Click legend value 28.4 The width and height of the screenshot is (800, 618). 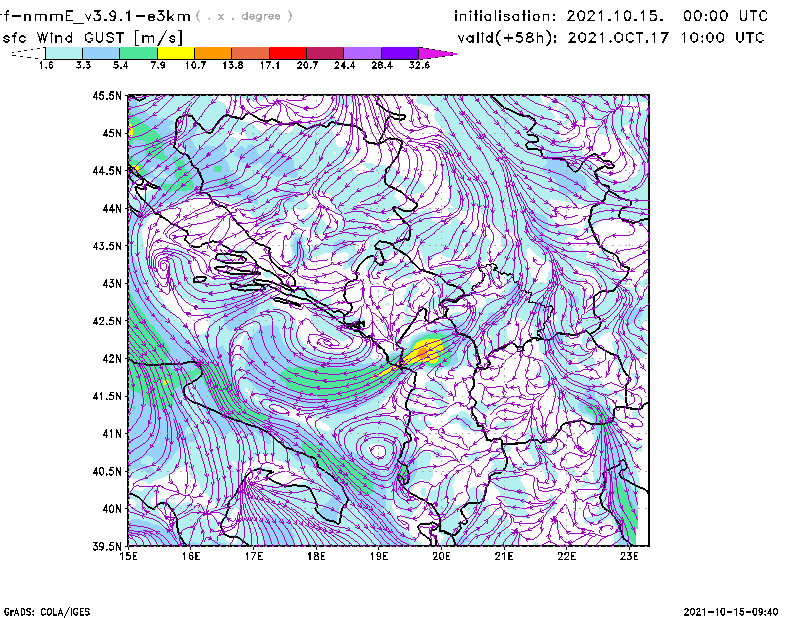pyautogui.click(x=382, y=65)
